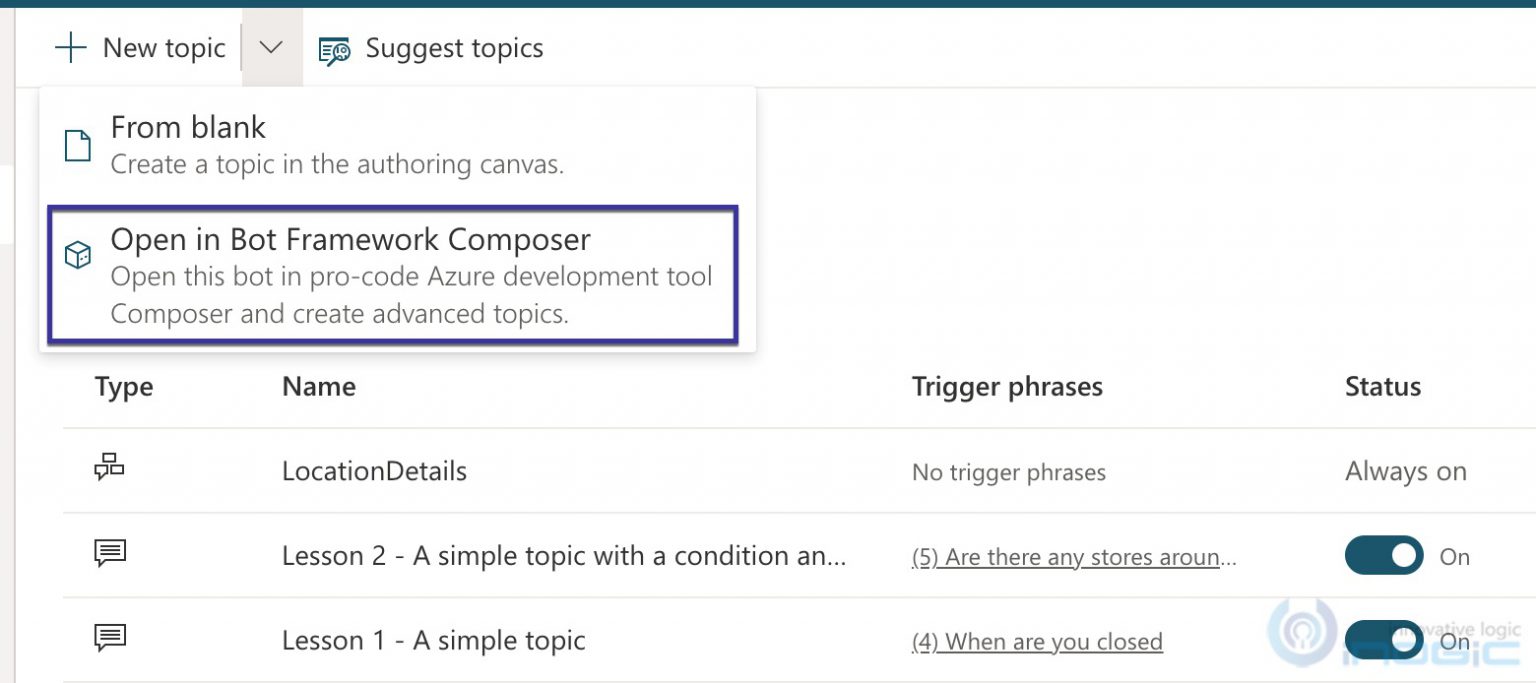Open the Status column header
This screenshot has height=683, width=1536.
1382,387
